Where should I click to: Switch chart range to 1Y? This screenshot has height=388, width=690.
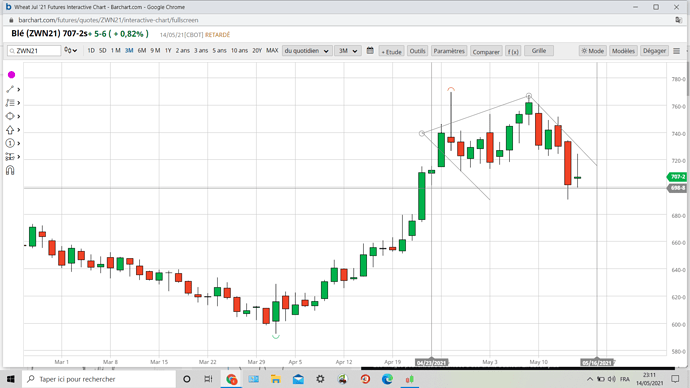tap(168, 51)
